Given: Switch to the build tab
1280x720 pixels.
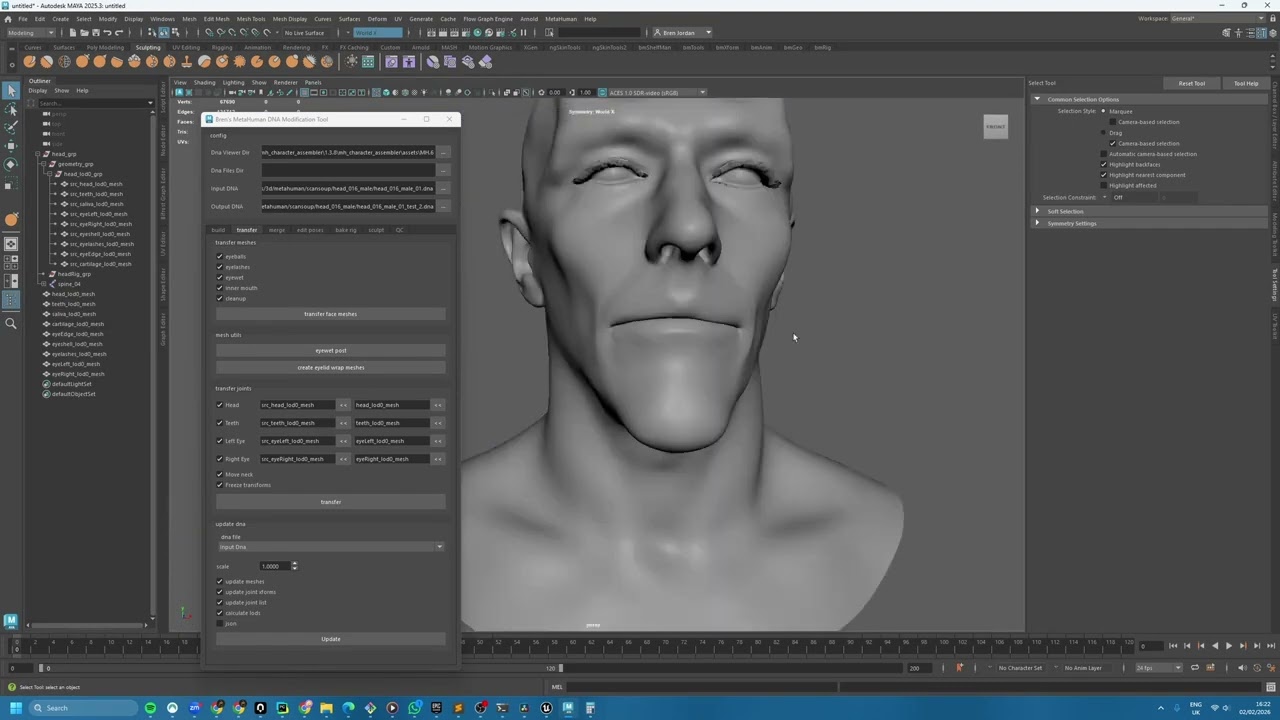Looking at the screenshot, I should 218,230.
